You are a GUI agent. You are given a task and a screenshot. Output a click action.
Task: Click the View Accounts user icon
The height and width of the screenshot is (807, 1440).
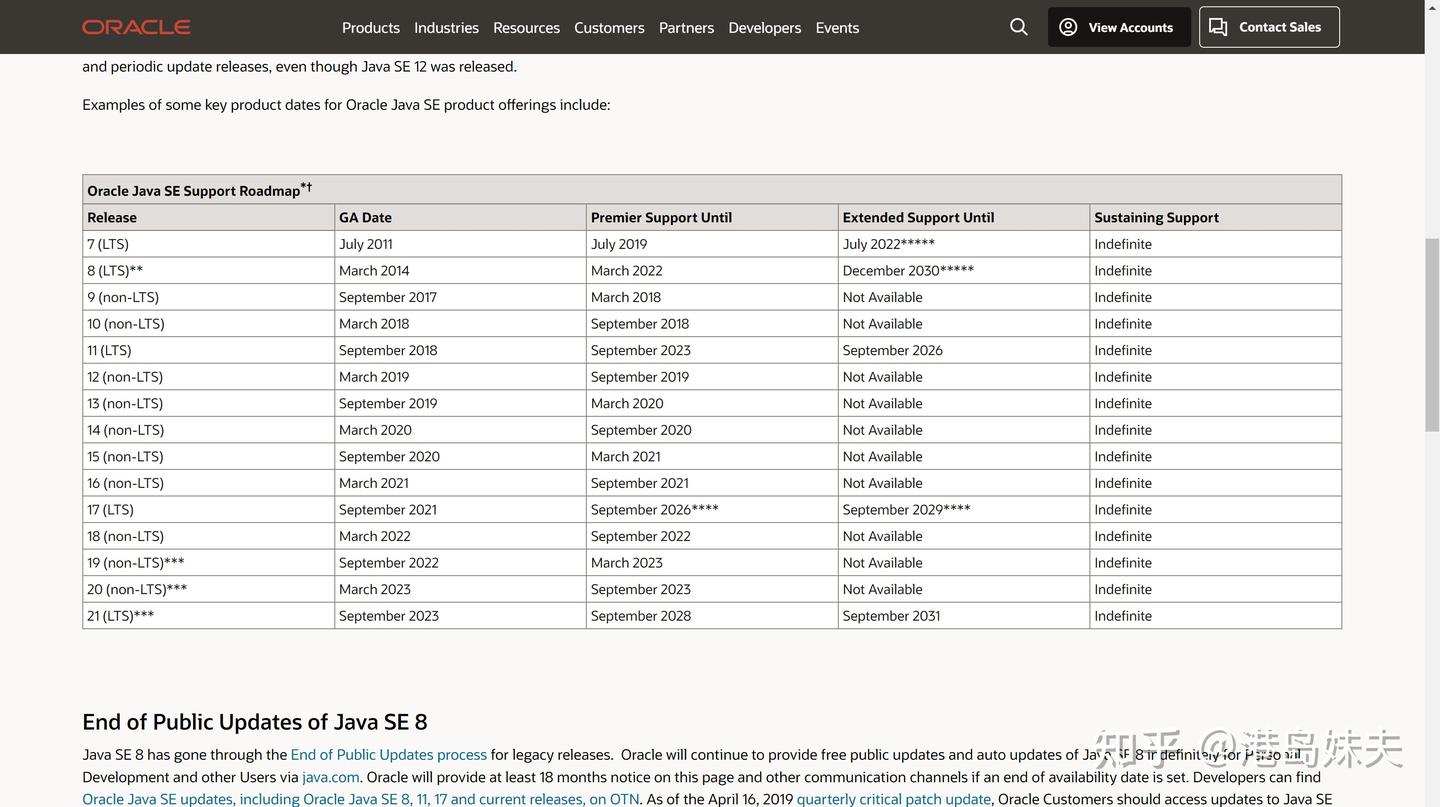(1068, 27)
